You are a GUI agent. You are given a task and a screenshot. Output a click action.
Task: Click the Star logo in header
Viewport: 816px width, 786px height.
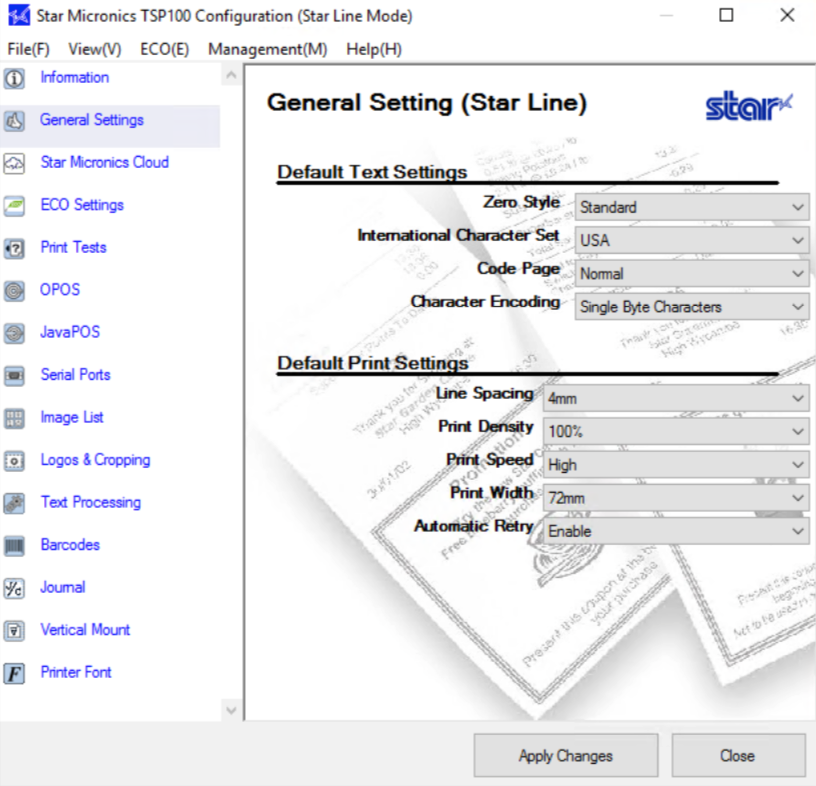[x=749, y=106]
